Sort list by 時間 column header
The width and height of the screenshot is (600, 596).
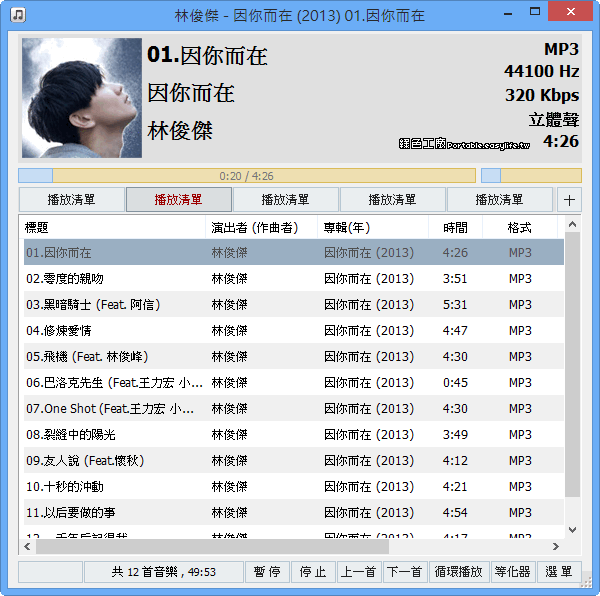tap(455, 228)
